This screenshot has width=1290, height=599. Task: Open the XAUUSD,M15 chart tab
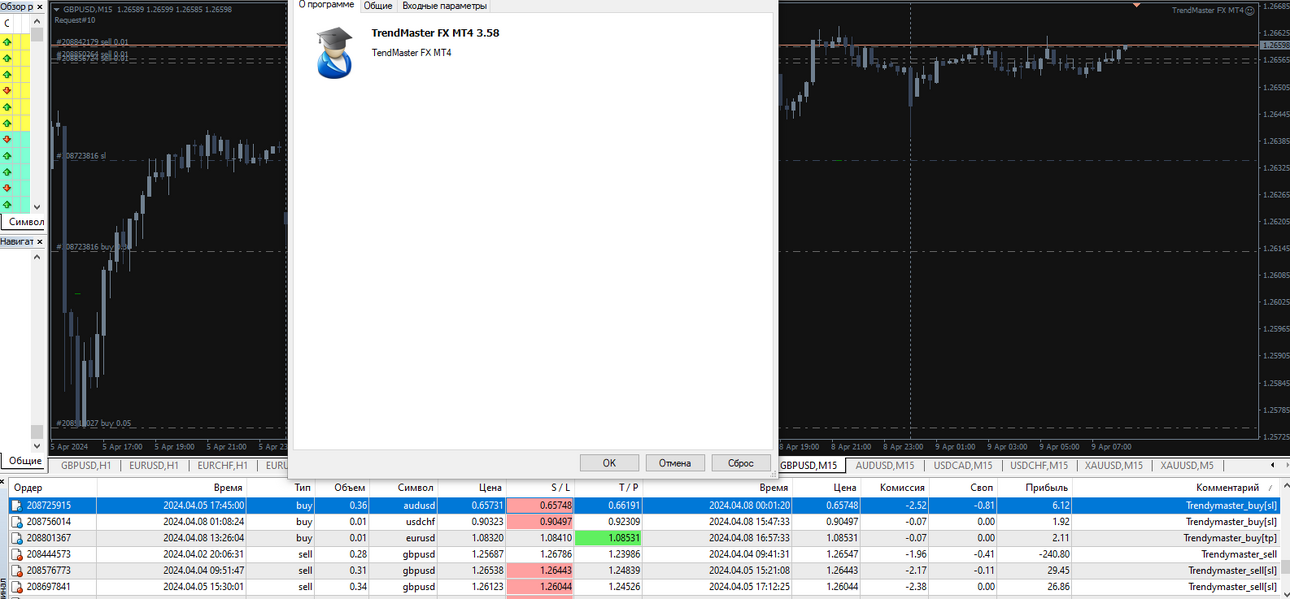[1113, 466]
